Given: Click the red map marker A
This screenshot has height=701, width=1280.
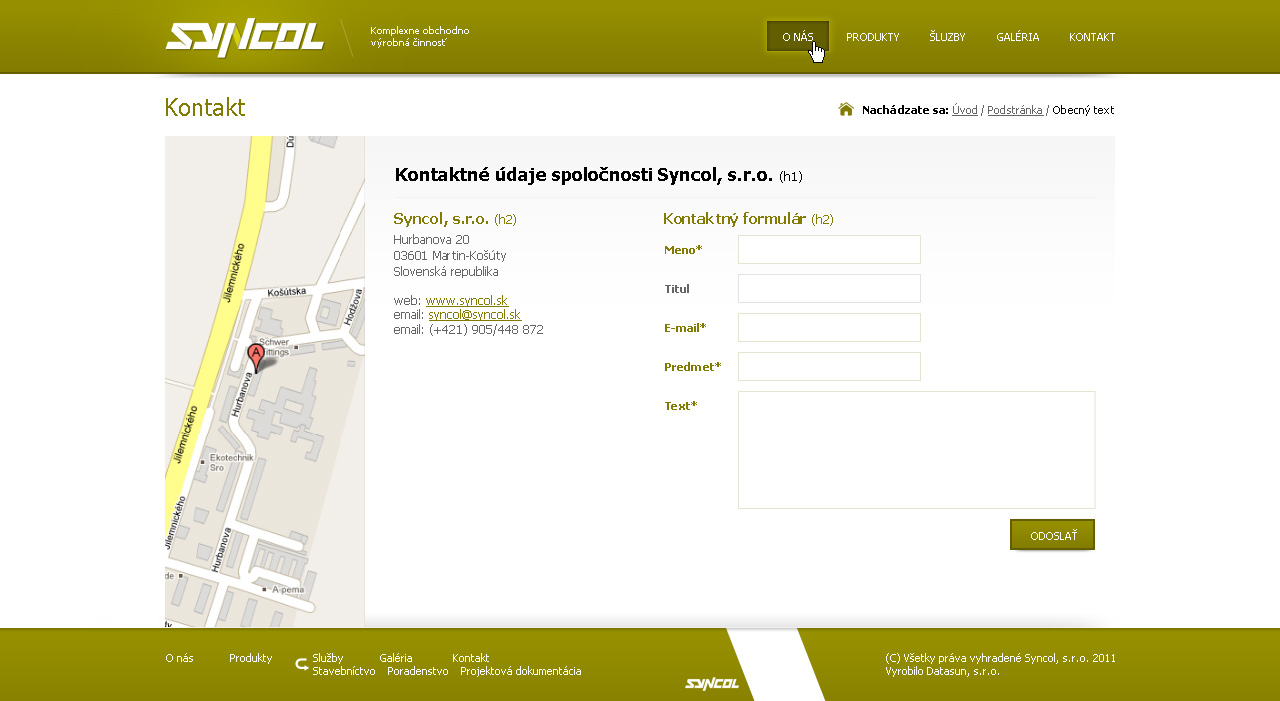Looking at the screenshot, I should click(x=256, y=357).
